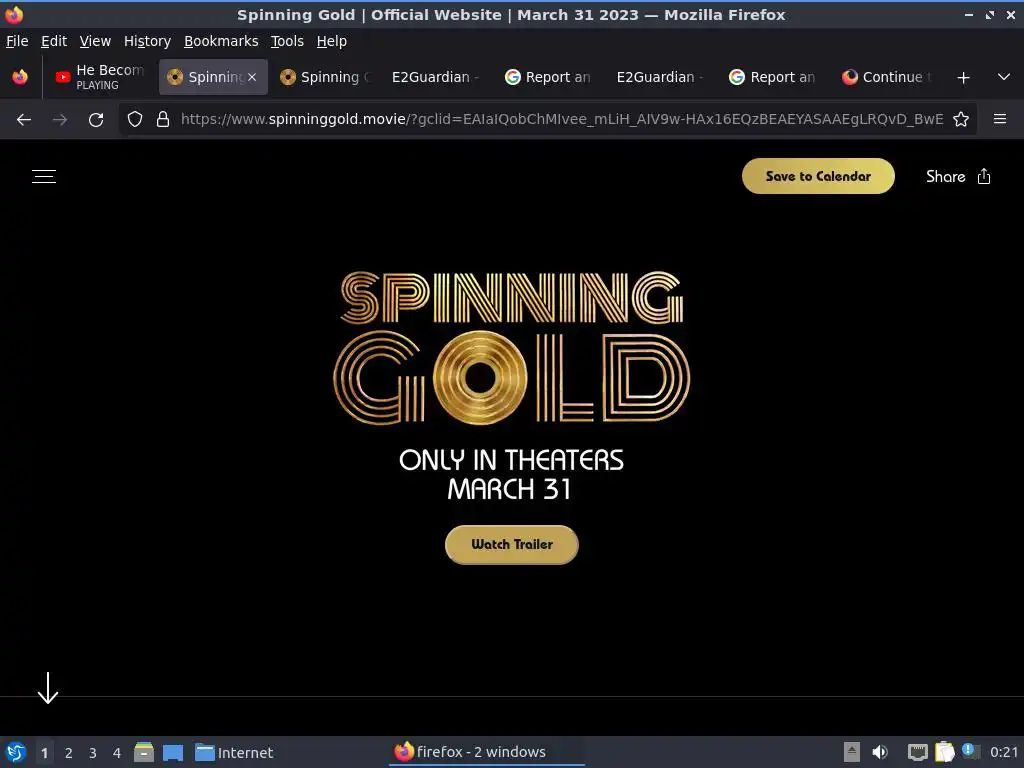This screenshot has height=768, width=1024.
Task: Click the volume speaker tray icon
Action: [x=880, y=752]
